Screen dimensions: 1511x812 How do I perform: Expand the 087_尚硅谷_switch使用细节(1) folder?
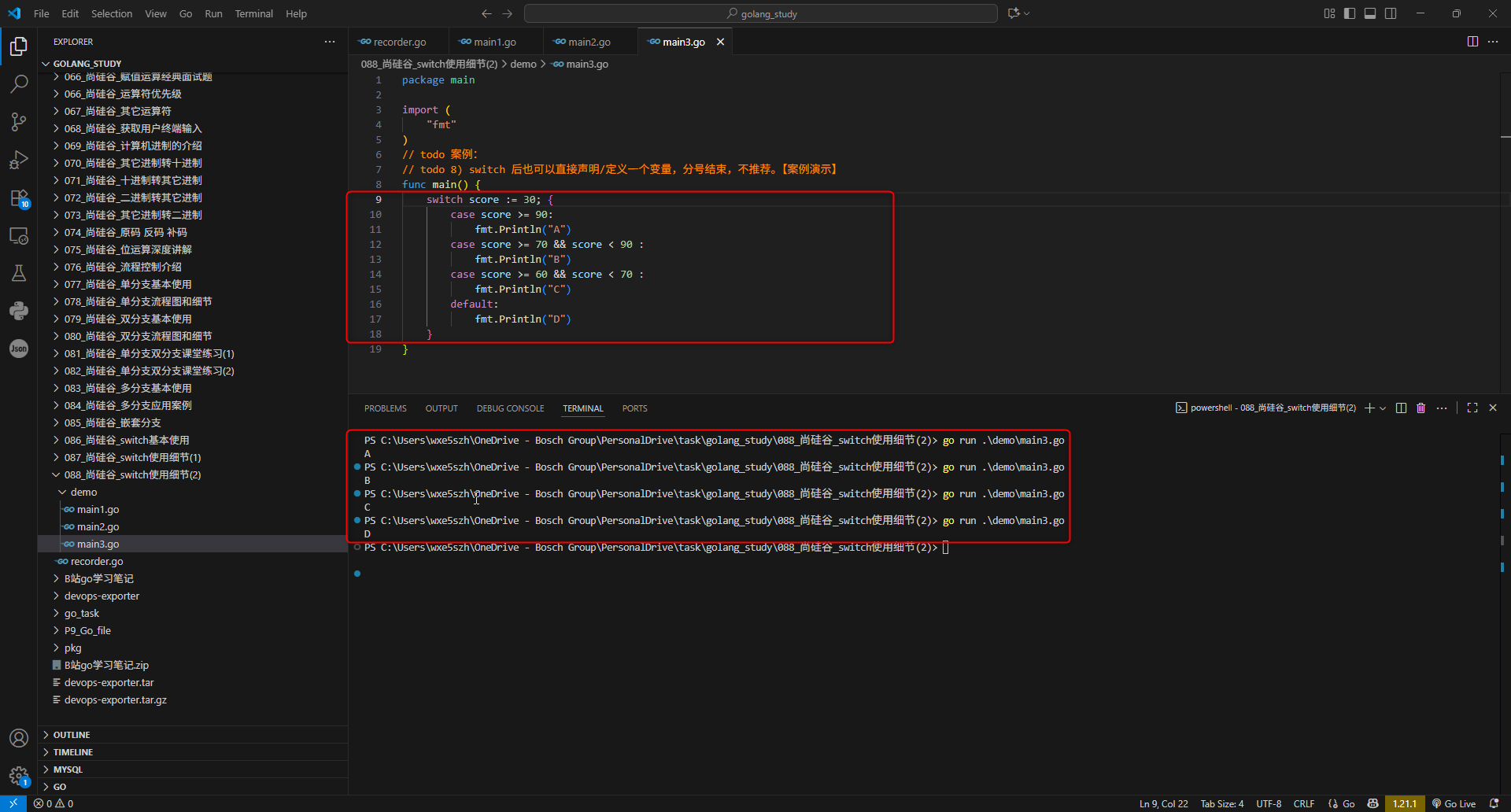(x=193, y=457)
